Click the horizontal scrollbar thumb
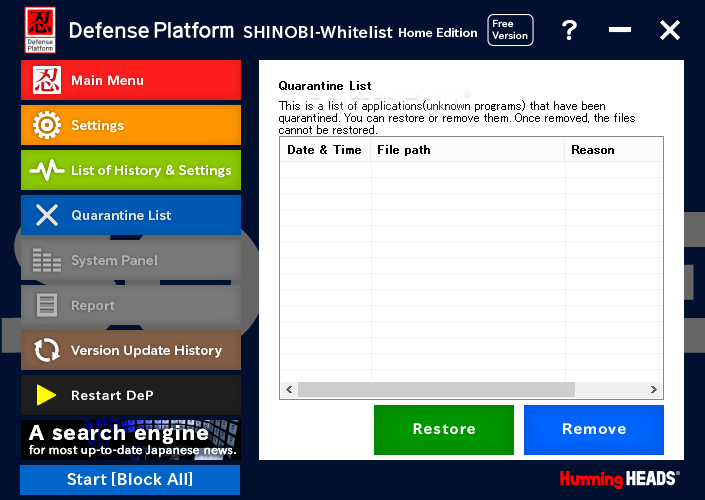This screenshot has height=500, width=705. click(436, 389)
